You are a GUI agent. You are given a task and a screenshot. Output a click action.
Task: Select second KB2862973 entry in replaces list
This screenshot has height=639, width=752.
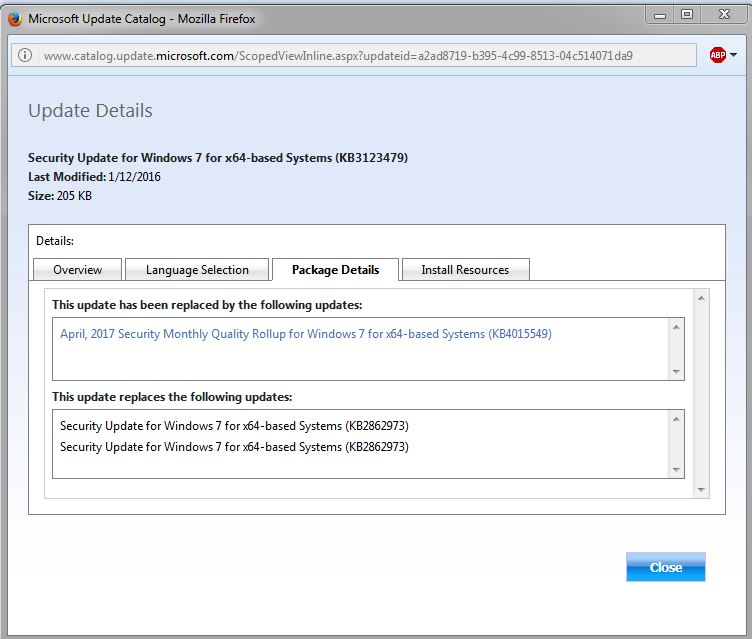[x=235, y=447]
